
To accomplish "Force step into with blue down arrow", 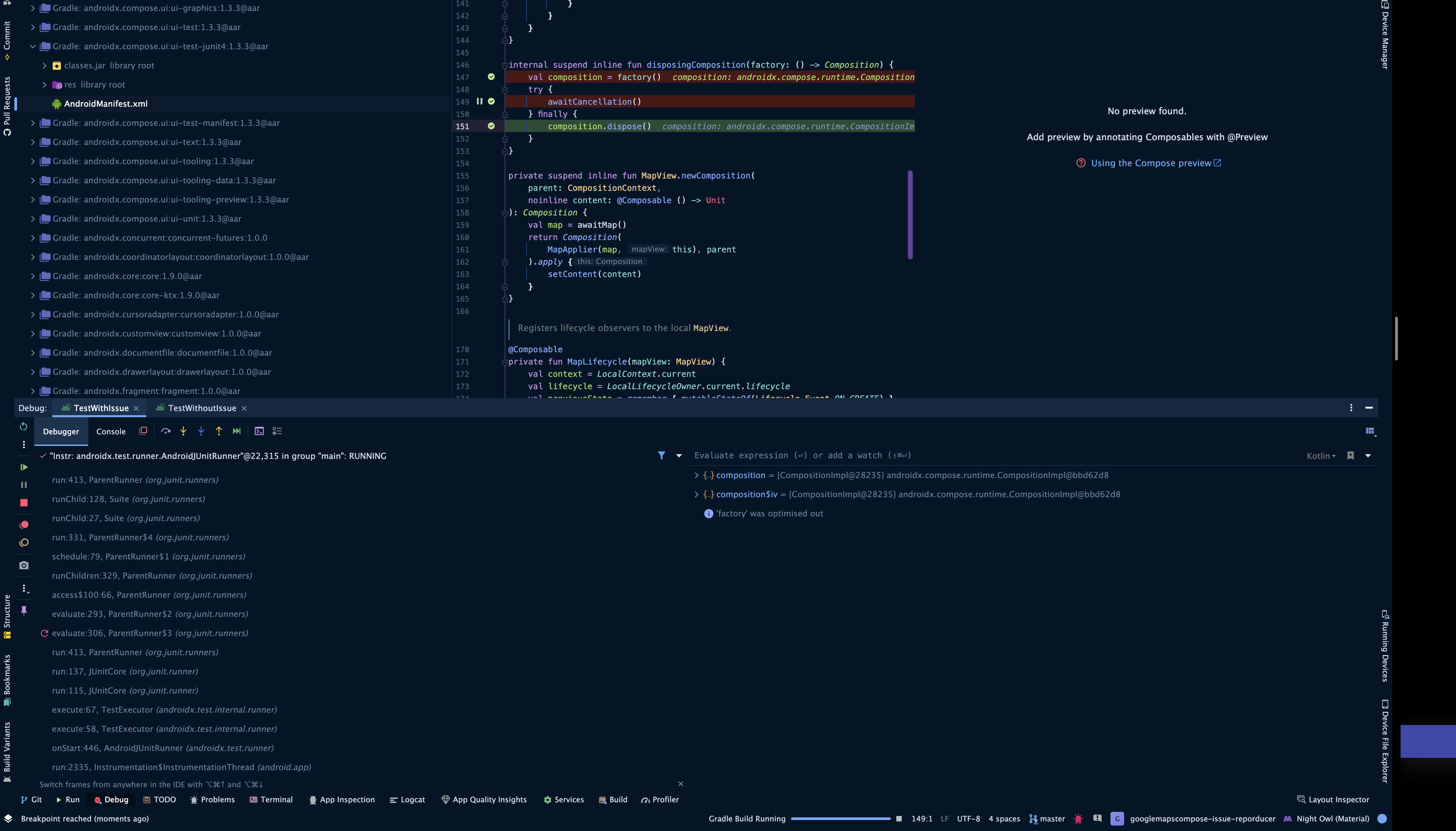I will [201, 431].
